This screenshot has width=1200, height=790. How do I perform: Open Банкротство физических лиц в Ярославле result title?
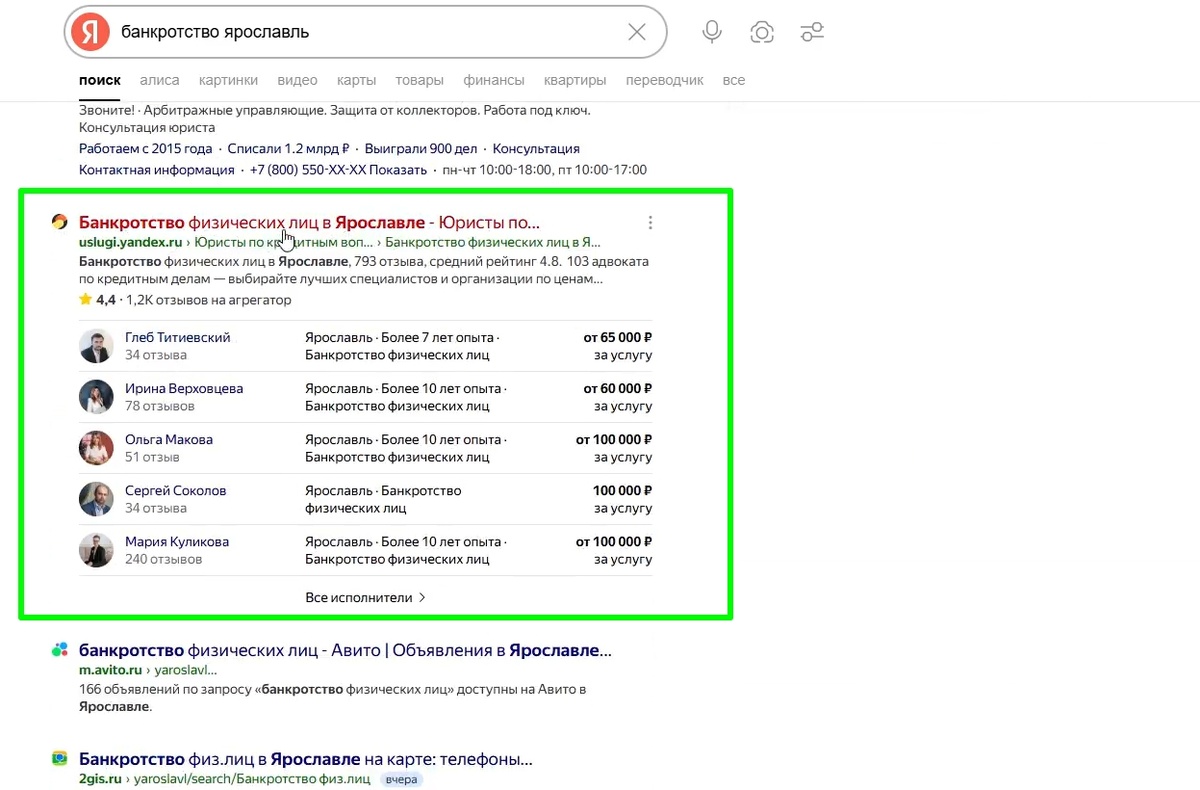(x=309, y=222)
